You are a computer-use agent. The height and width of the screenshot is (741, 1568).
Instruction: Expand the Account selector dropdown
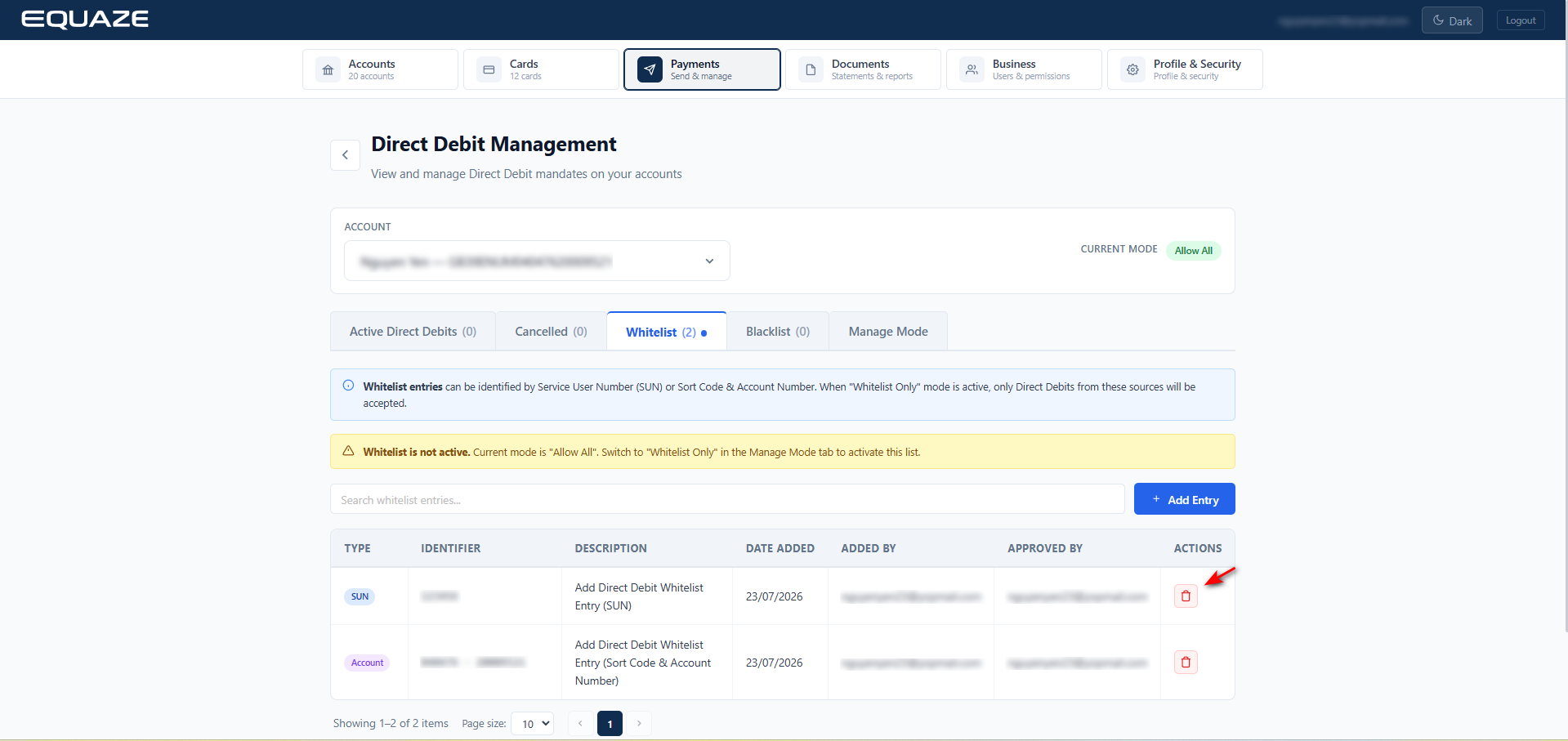[537, 261]
